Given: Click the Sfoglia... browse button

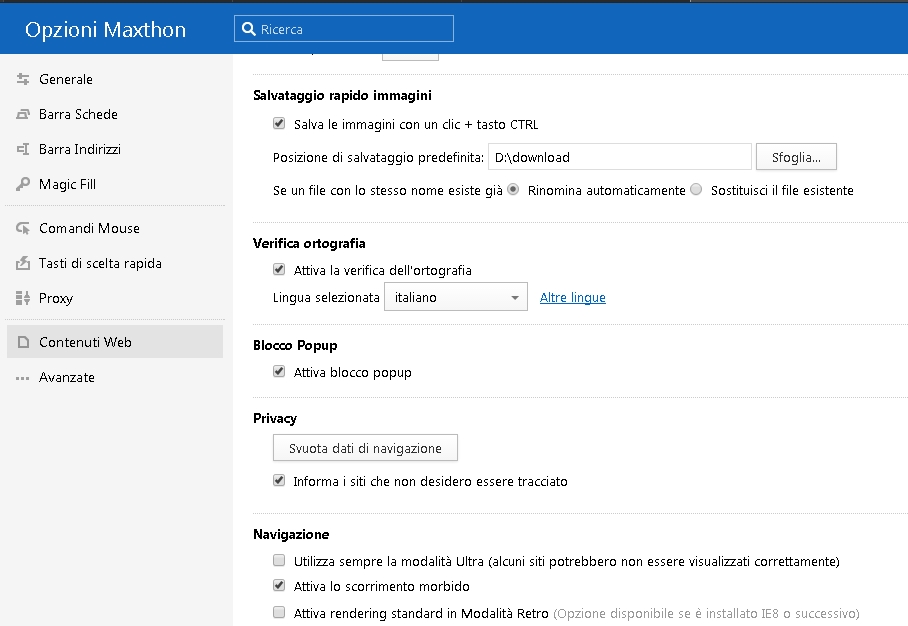Looking at the screenshot, I should click(x=796, y=157).
